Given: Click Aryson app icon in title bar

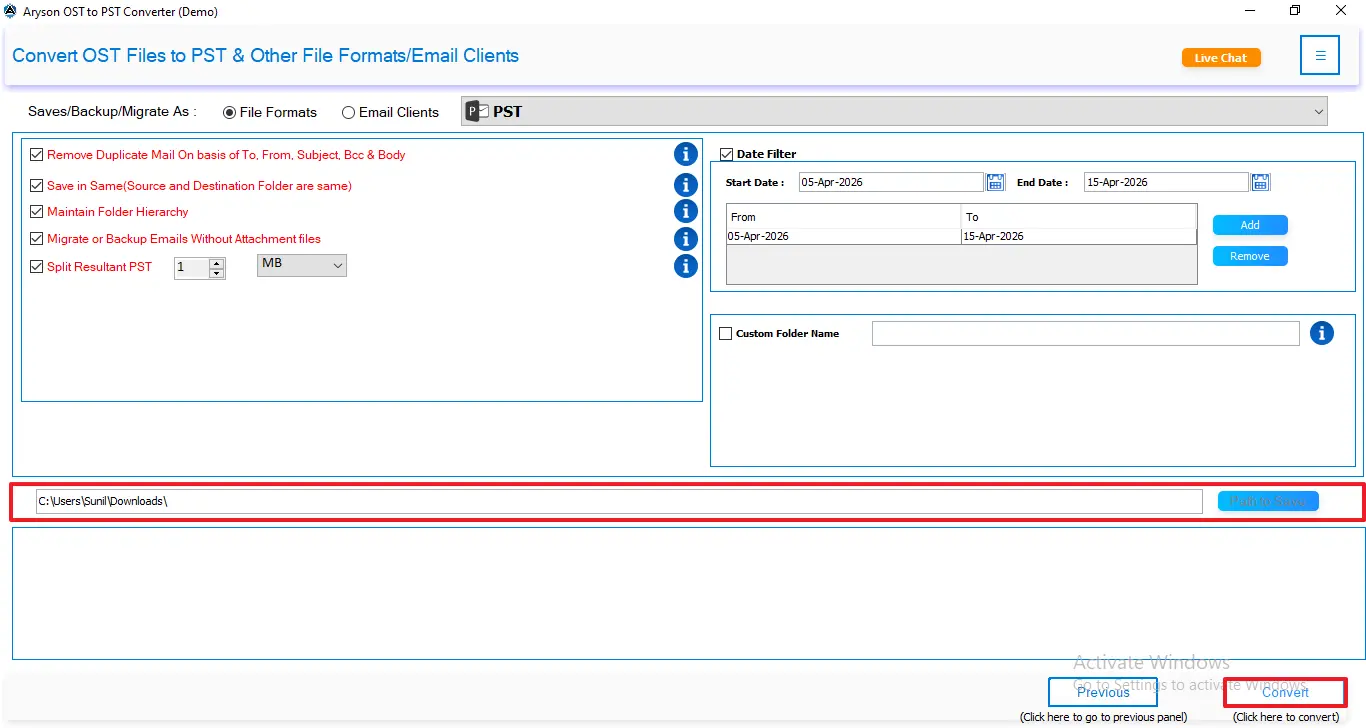Looking at the screenshot, I should click(10, 11).
